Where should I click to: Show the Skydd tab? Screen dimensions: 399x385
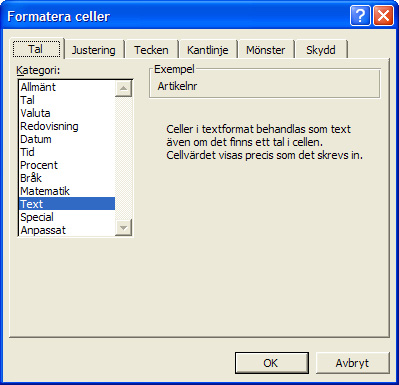321,50
